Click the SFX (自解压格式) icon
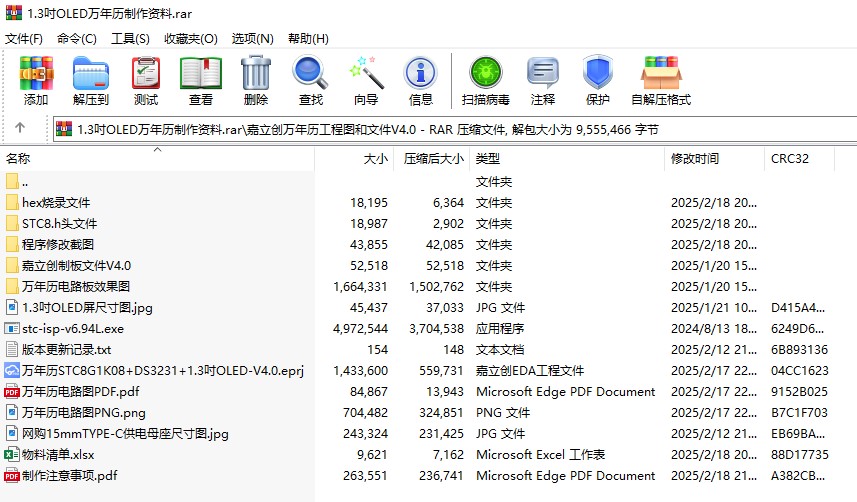Viewport: 857px width, 502px height. click(661, 73)
